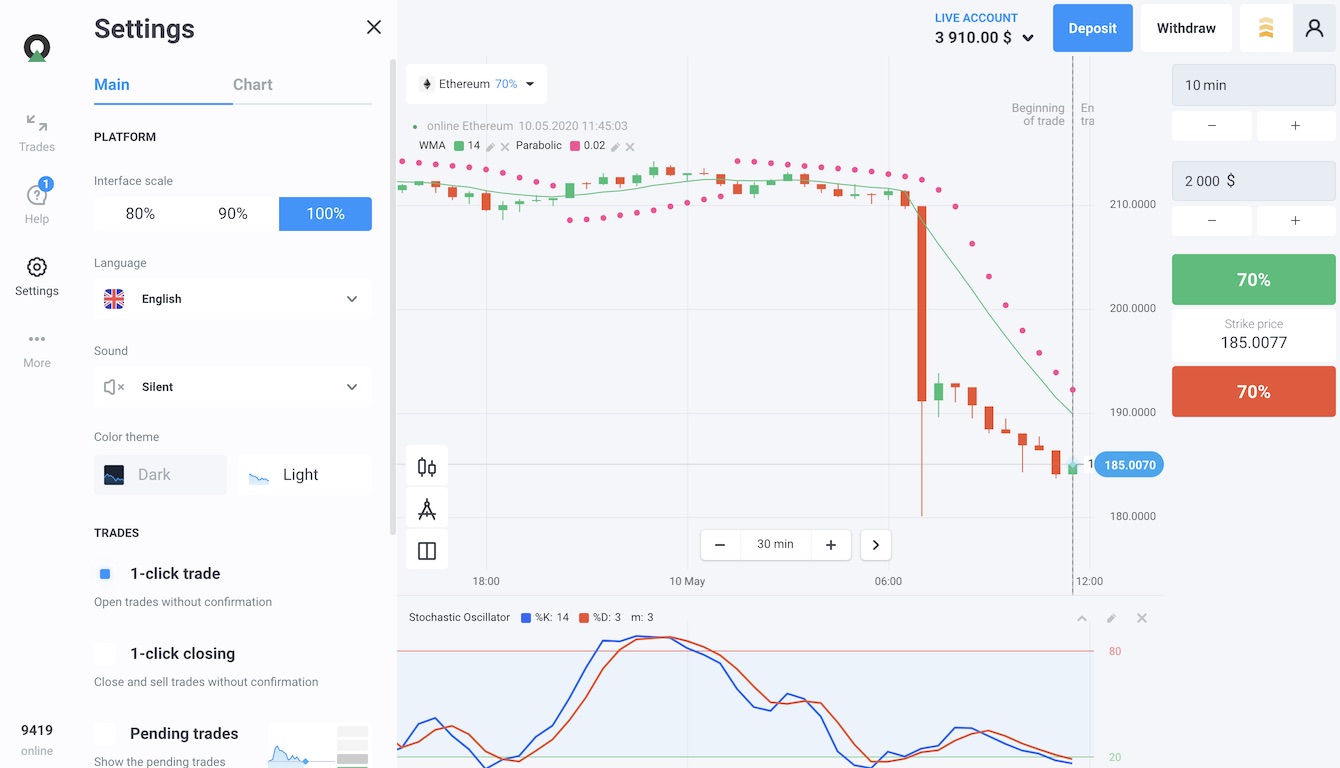Image resolution: width=1340 pixels, height=768 pixels.
Task: Select the 90% interface scale option
Action: click(x=232, y=214)
